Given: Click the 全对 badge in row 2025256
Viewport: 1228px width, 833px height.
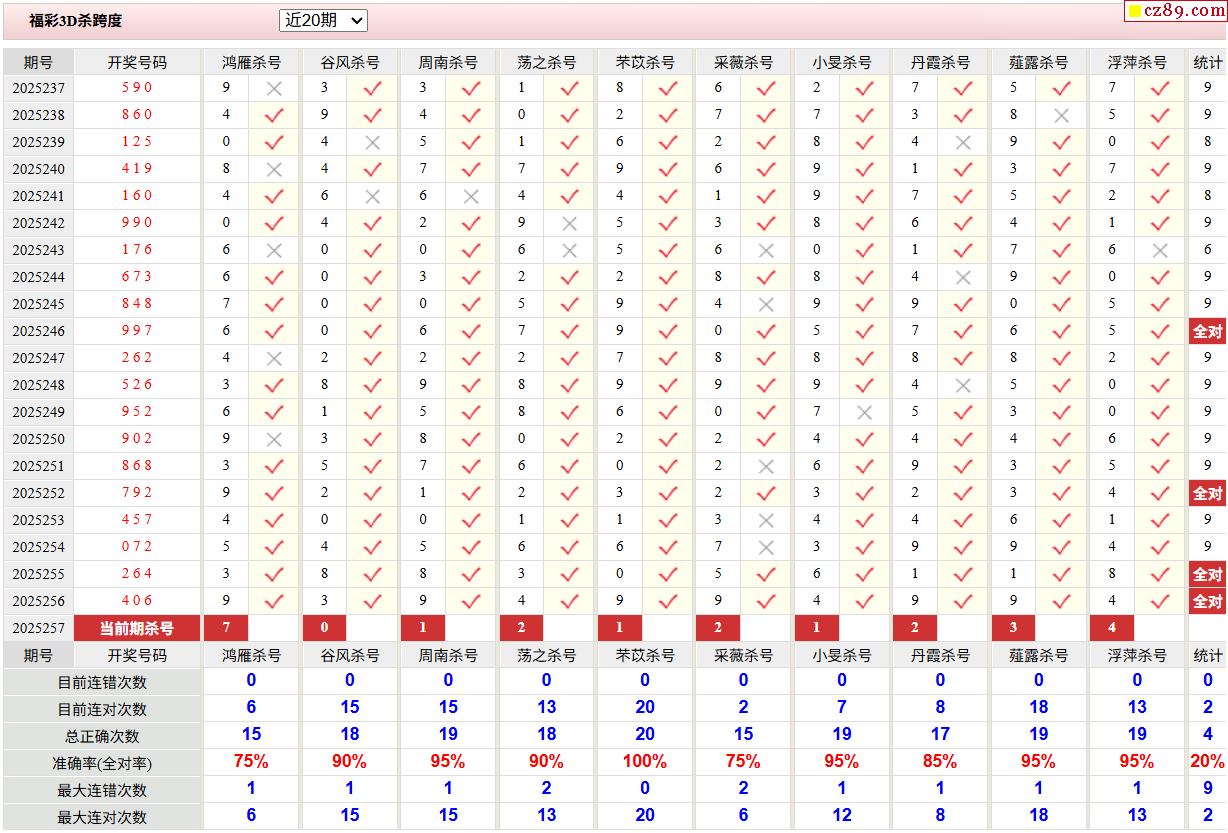Looking at the screenshot, I should coord(1207,601).
